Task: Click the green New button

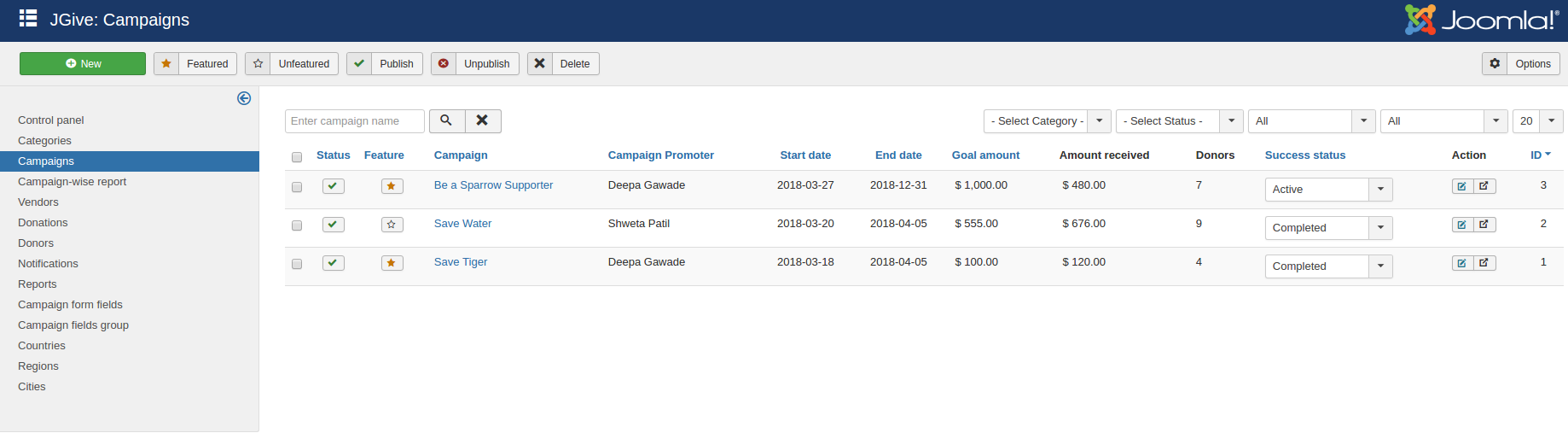Action: pos(83,64)
